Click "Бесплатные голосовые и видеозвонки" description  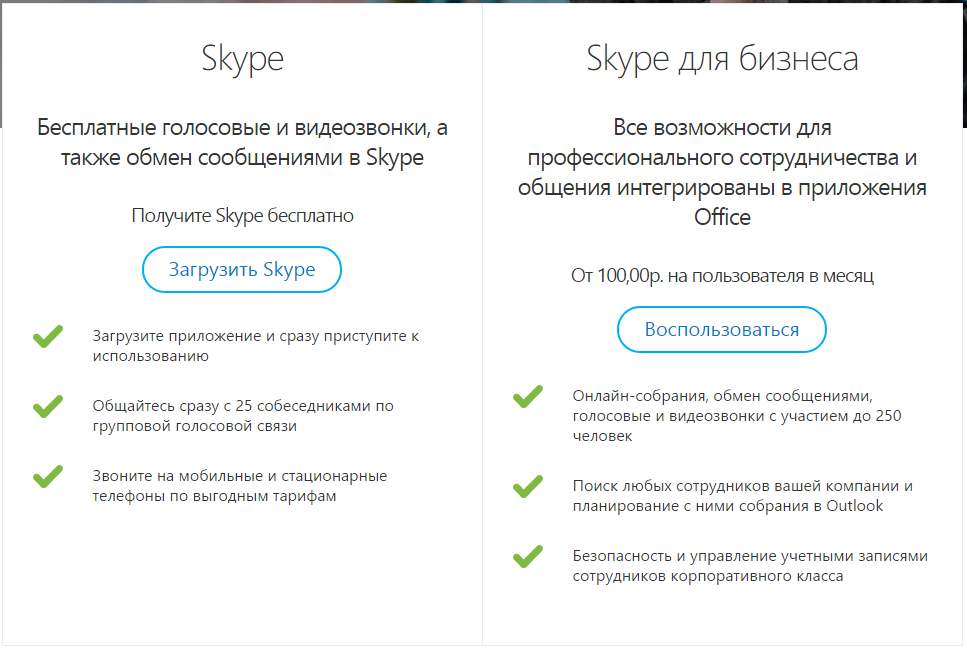[x=242, y=143]
